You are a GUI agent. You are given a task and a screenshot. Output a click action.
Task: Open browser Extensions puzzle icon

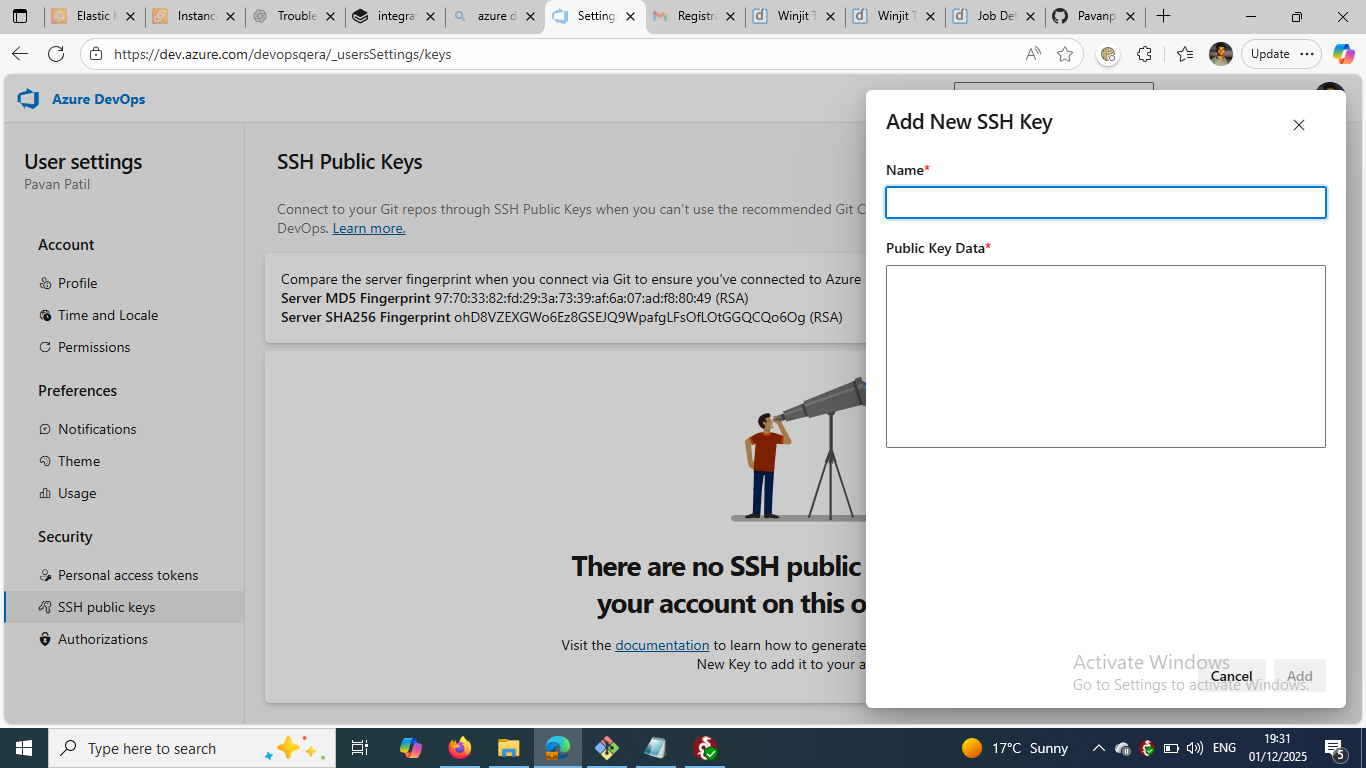pos(1144,54)
